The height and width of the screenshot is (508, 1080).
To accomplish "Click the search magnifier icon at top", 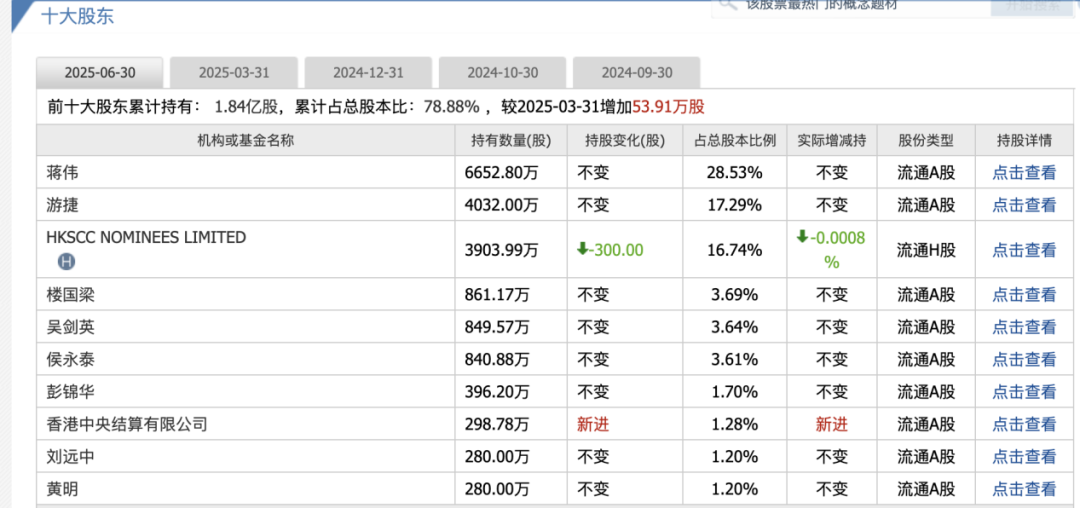I will coord(727,4).
